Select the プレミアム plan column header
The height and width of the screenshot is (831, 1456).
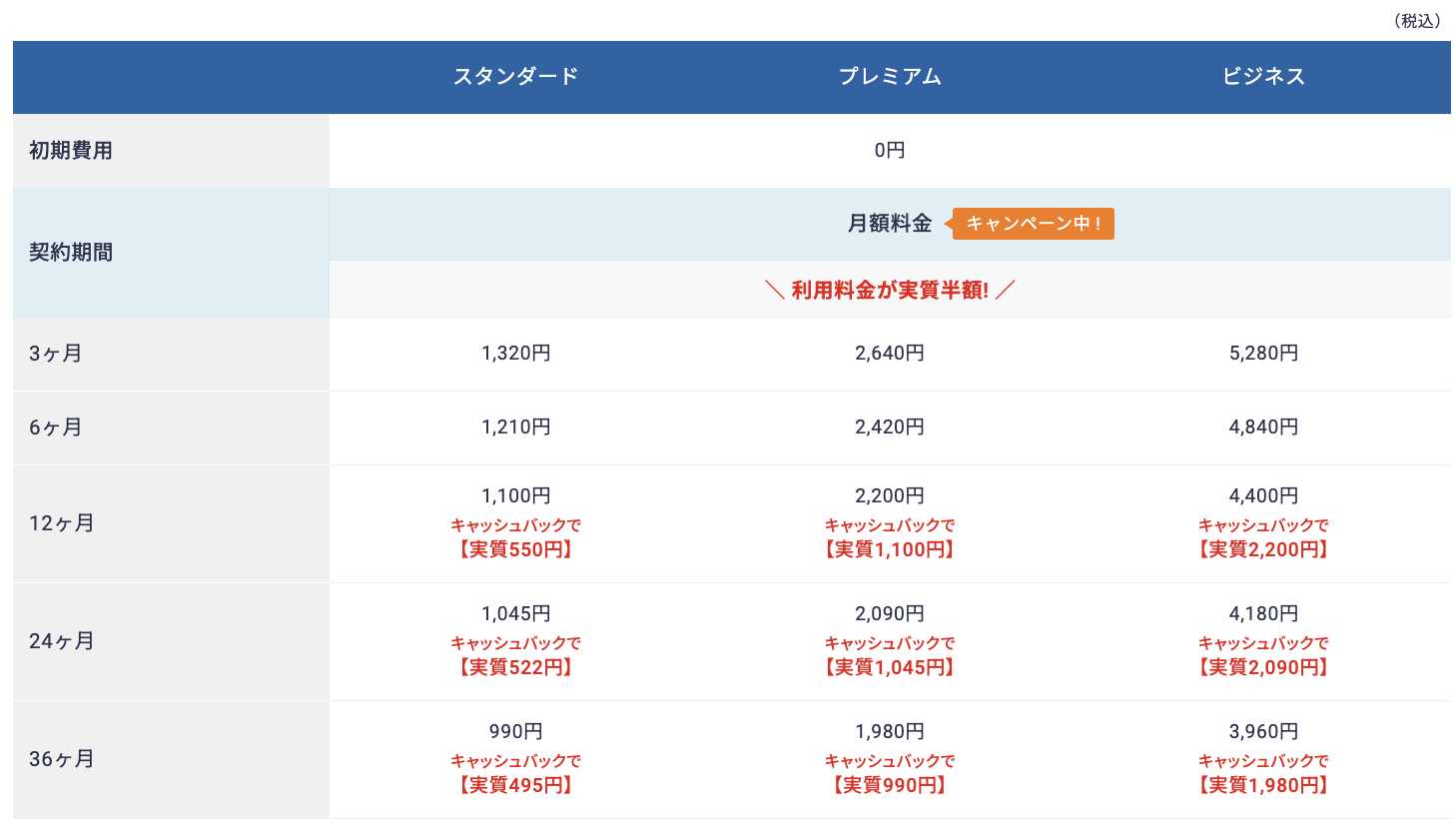pyautogui.click(x=889, y=77)
